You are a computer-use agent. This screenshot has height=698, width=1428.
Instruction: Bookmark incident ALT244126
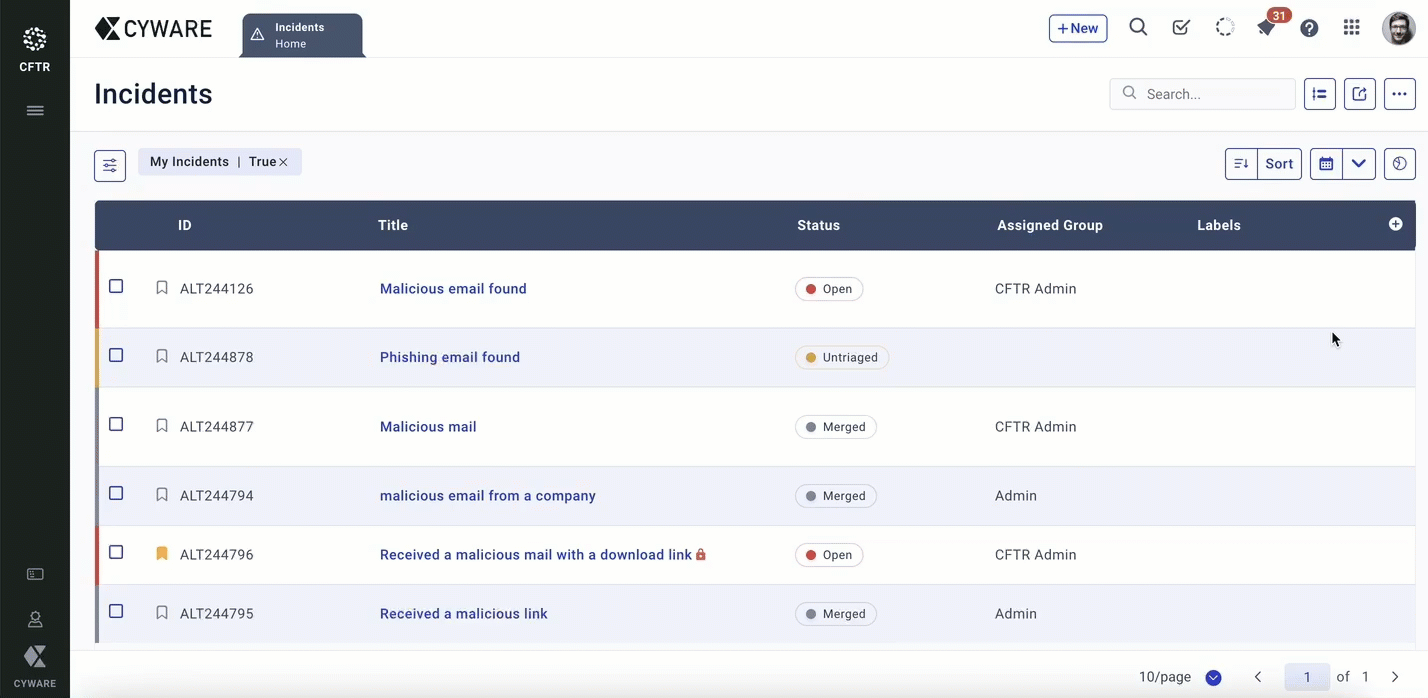pyautogui.click(x=162, y=288)
